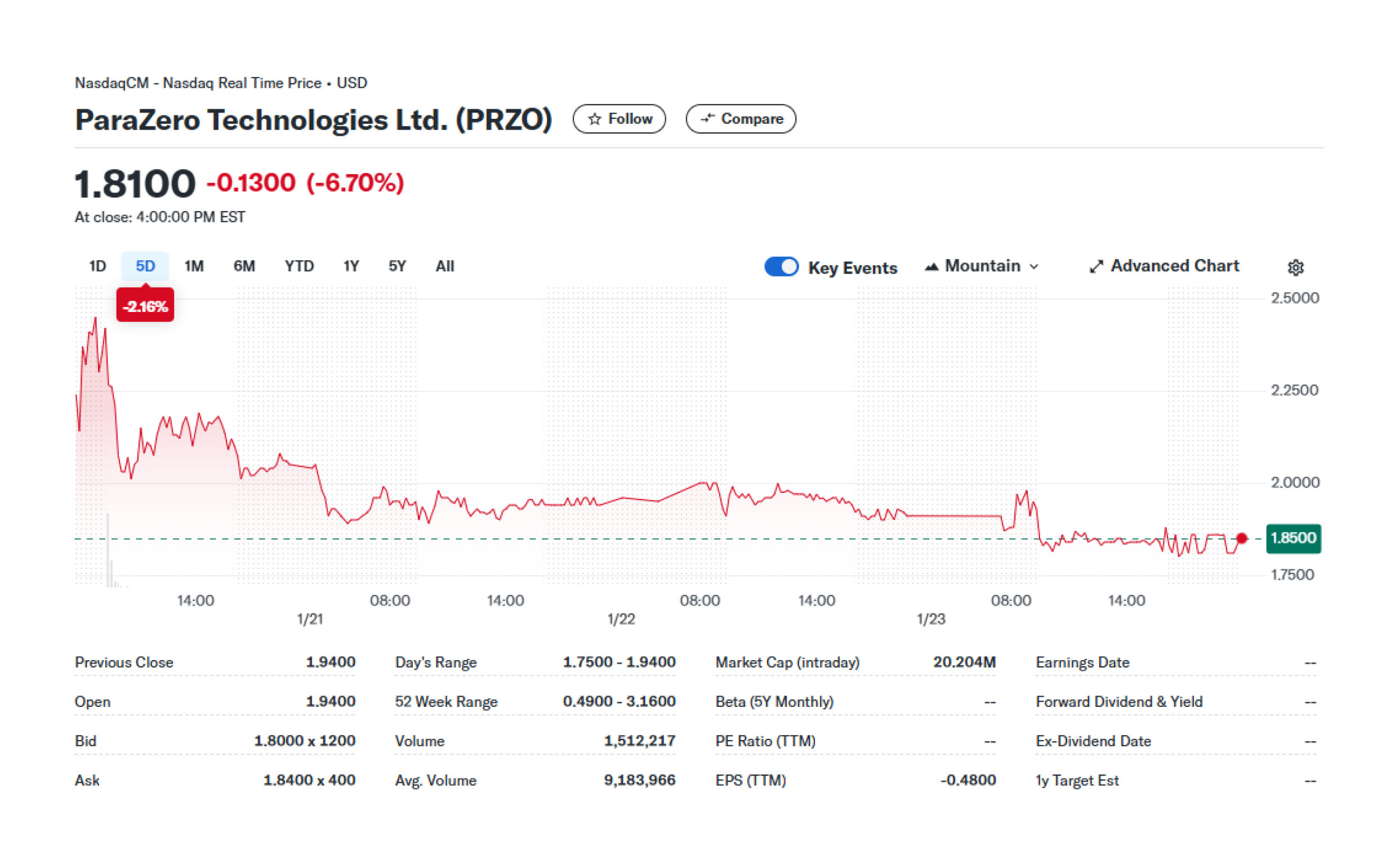Click the current price 1.8100
Screen dimensions: 1400x864
tap(135, 184)
